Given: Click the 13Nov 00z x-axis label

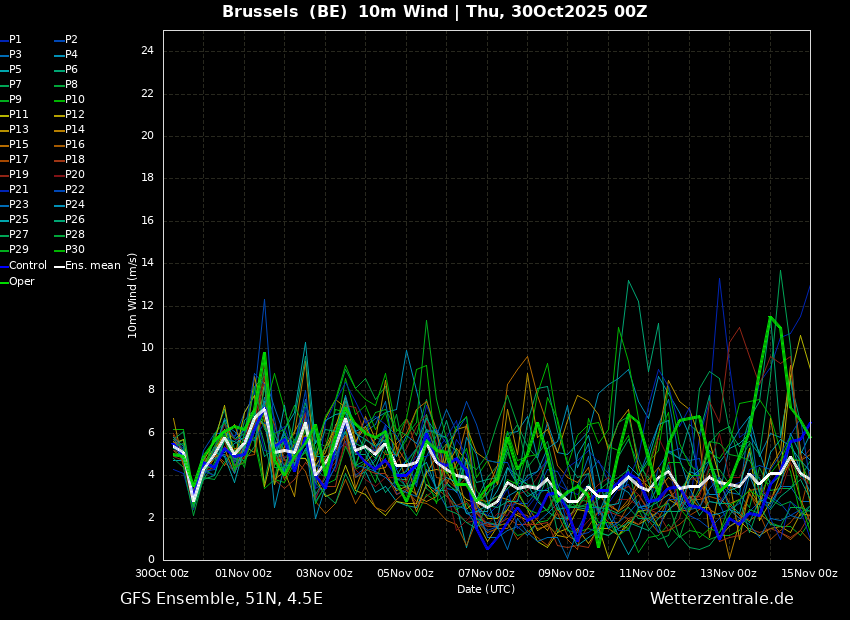Looking at the screenshot, I should tap(729, 573).
